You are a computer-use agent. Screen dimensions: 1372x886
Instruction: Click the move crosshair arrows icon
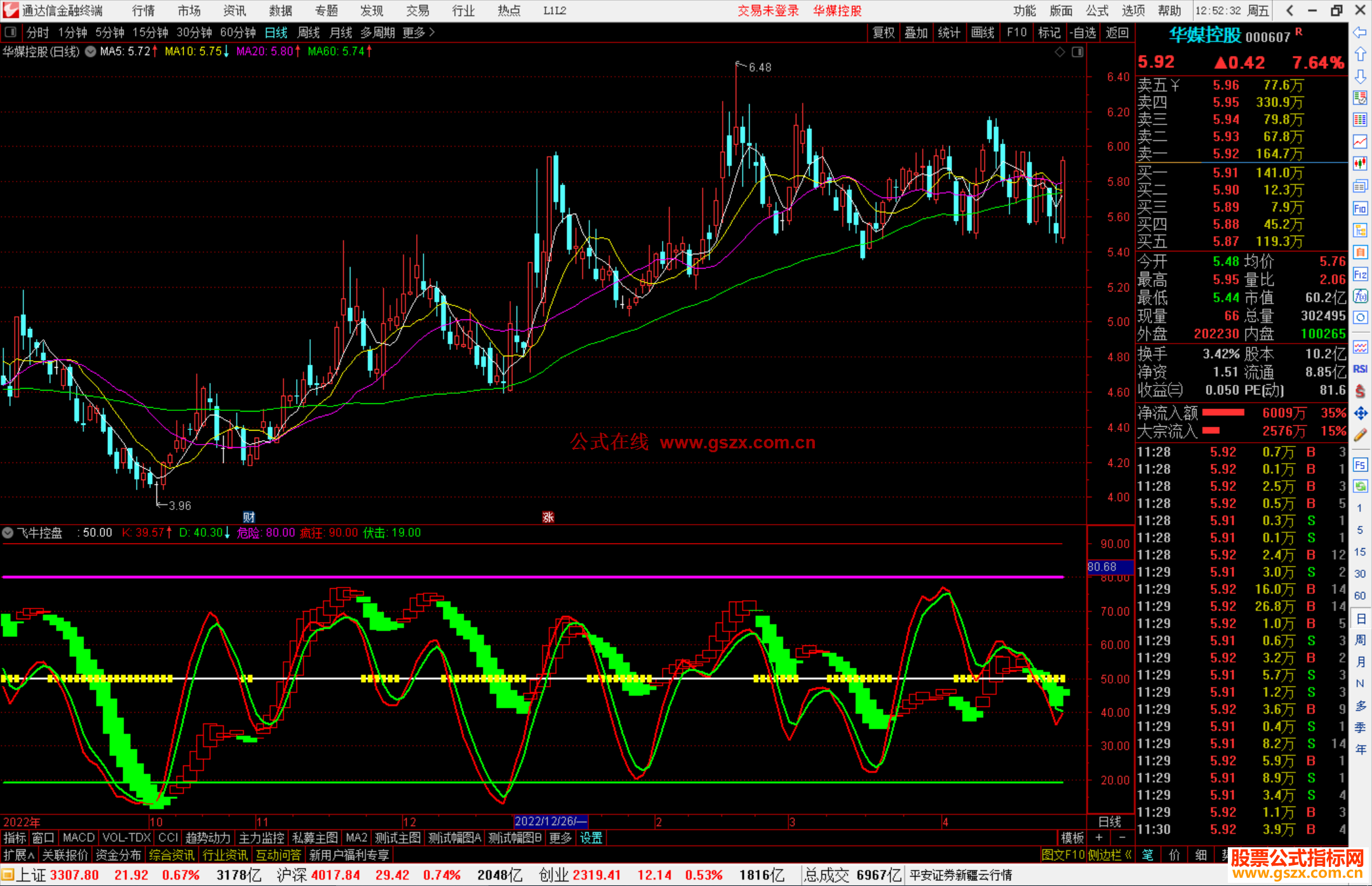(1360, 413)
